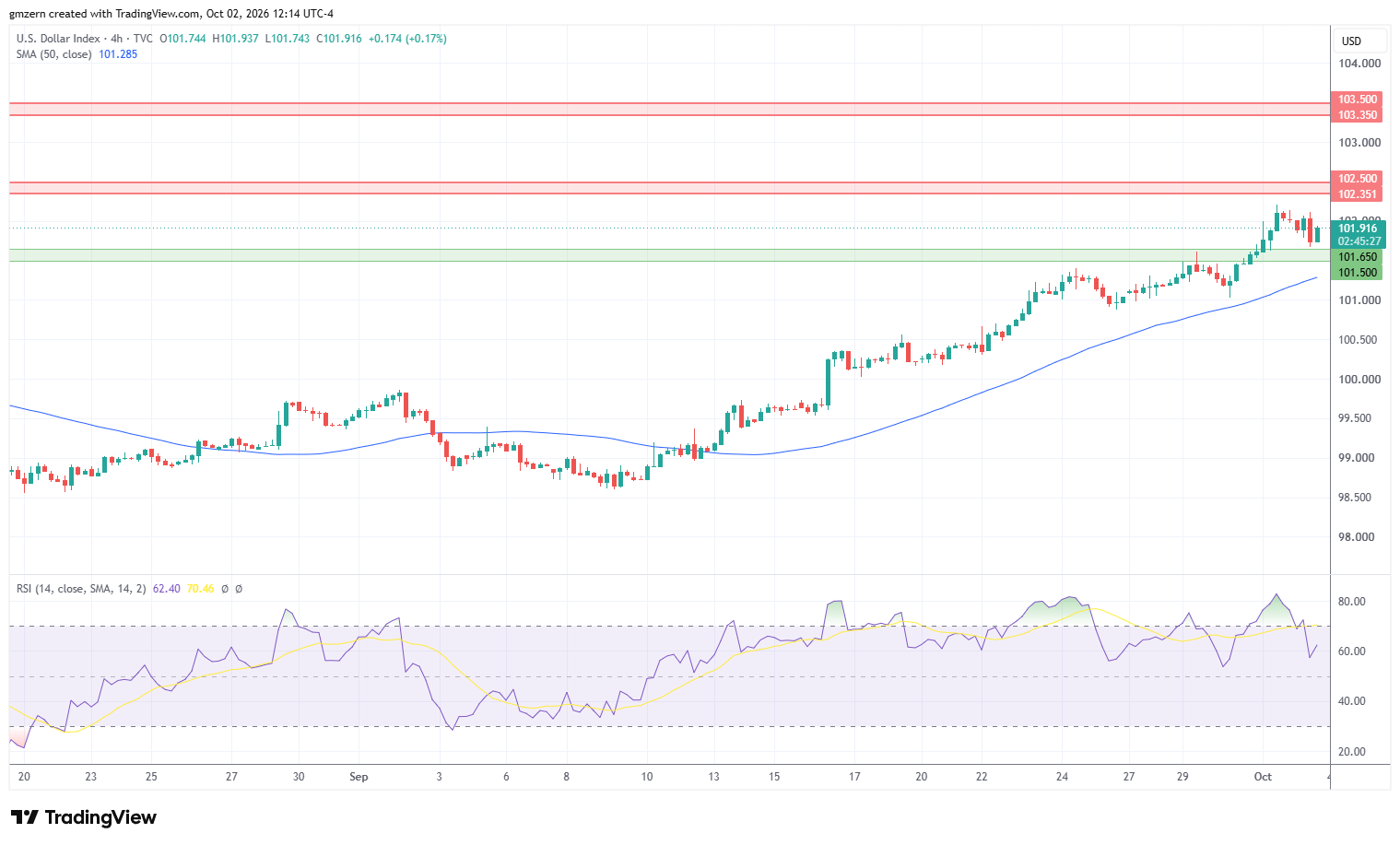
Task: Click the header text 'gmzern created with TradingView.com'
Action: [104, 14]
